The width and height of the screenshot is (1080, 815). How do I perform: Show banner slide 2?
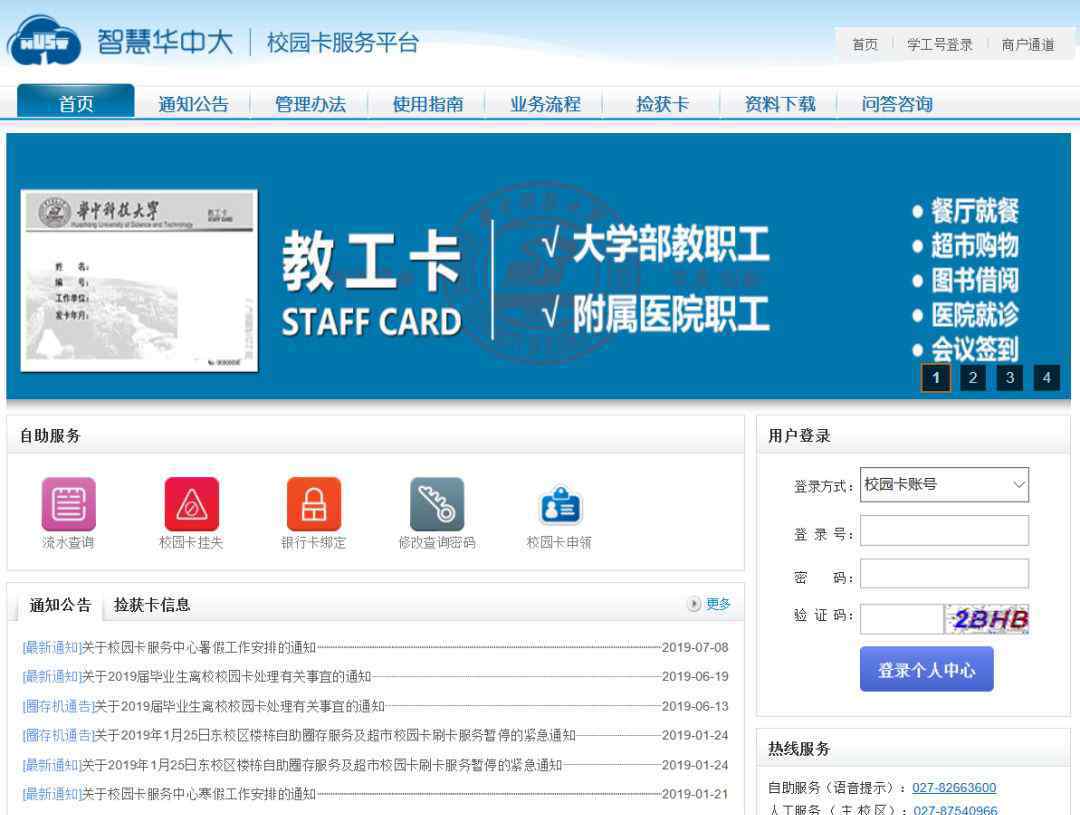(x=973, y=378)
